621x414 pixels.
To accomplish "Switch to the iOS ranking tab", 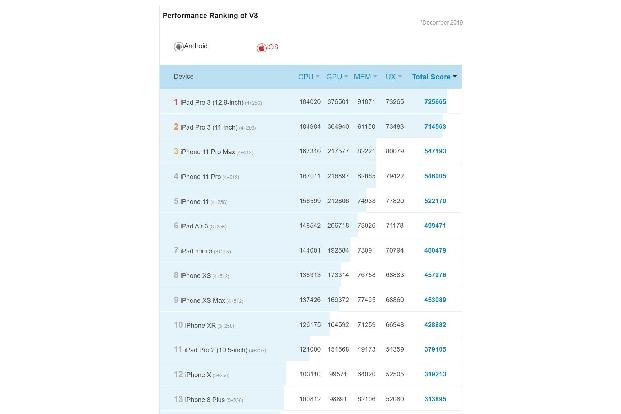I will [267, 47].
